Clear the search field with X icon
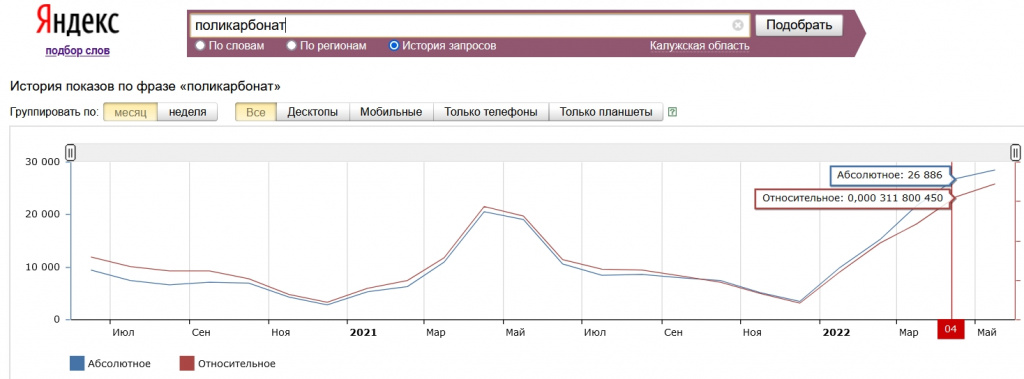The width and height of the screenshot is (1024, 379). [x=737, y=25]
